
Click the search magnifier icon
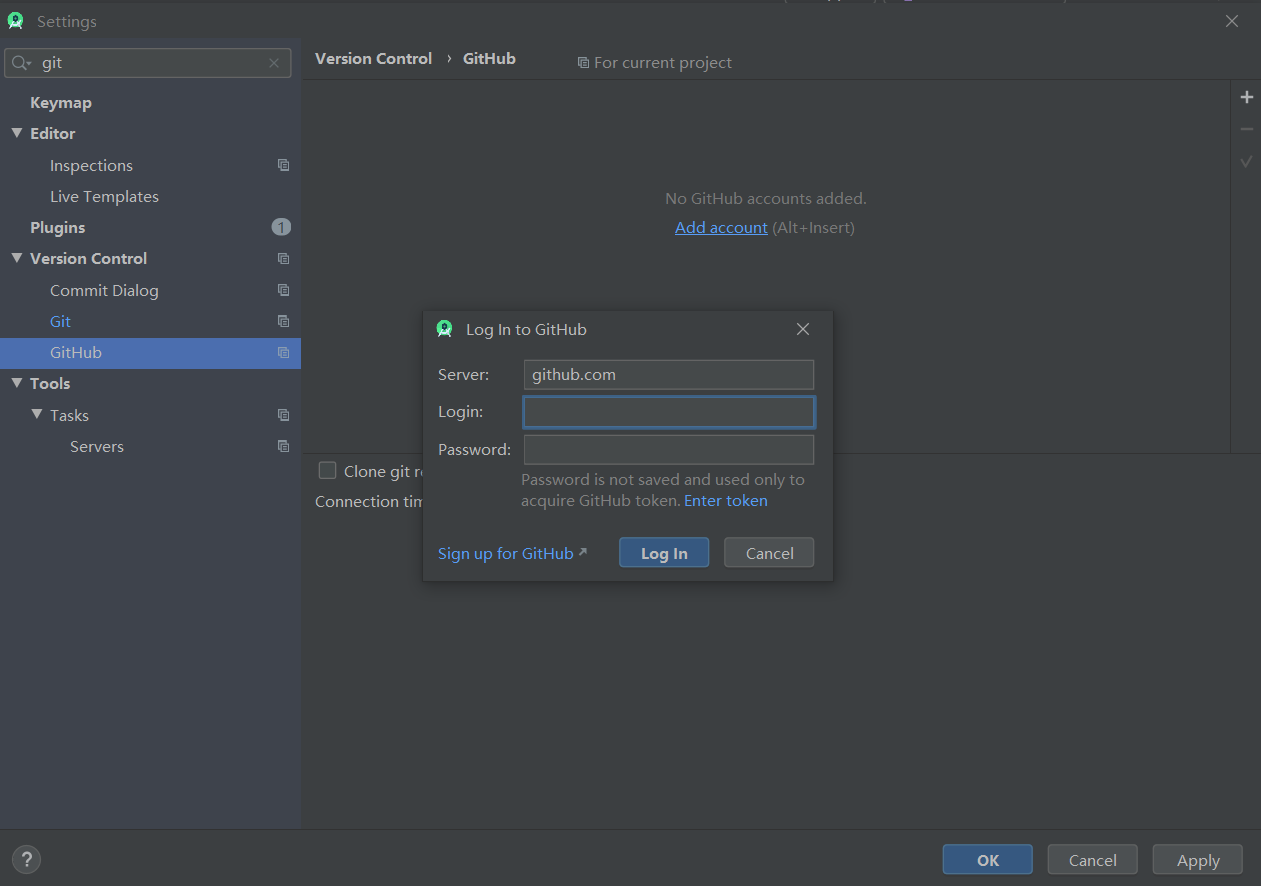tap(21, 63)
